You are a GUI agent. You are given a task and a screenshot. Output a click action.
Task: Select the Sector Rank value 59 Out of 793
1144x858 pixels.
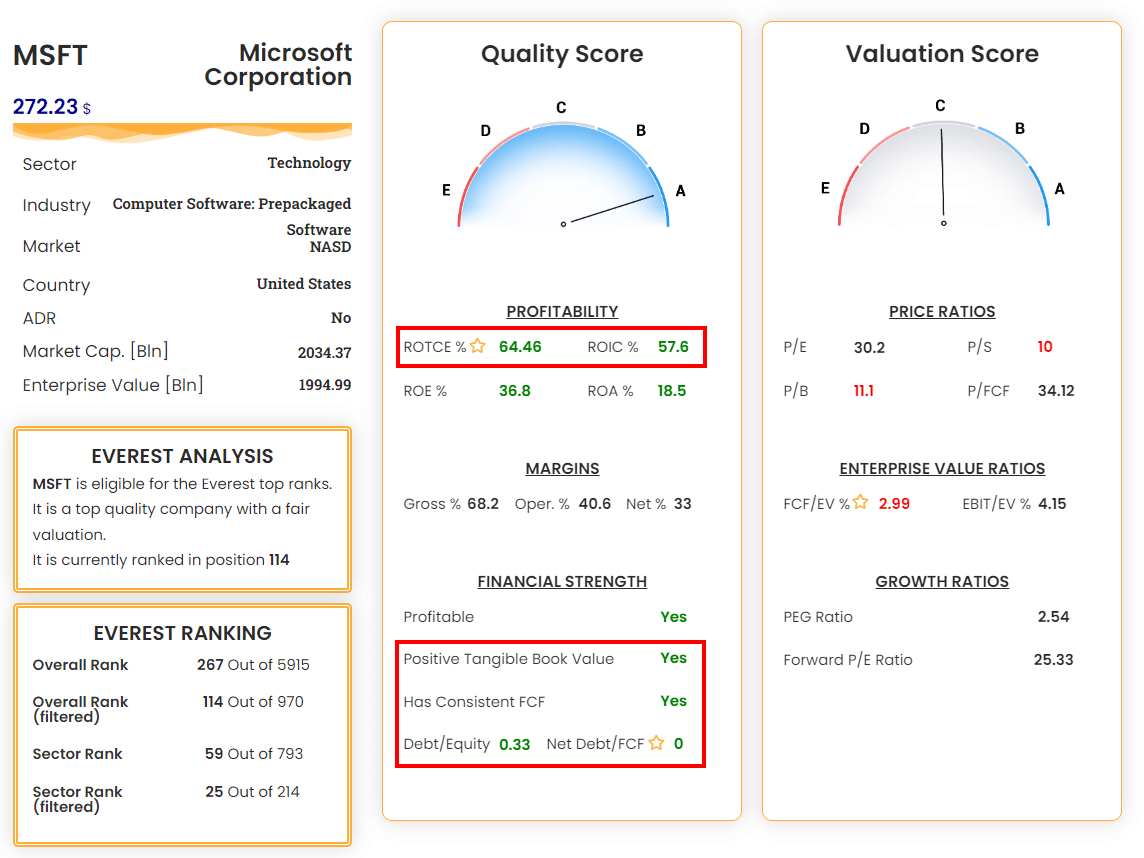tap(254, 754)
